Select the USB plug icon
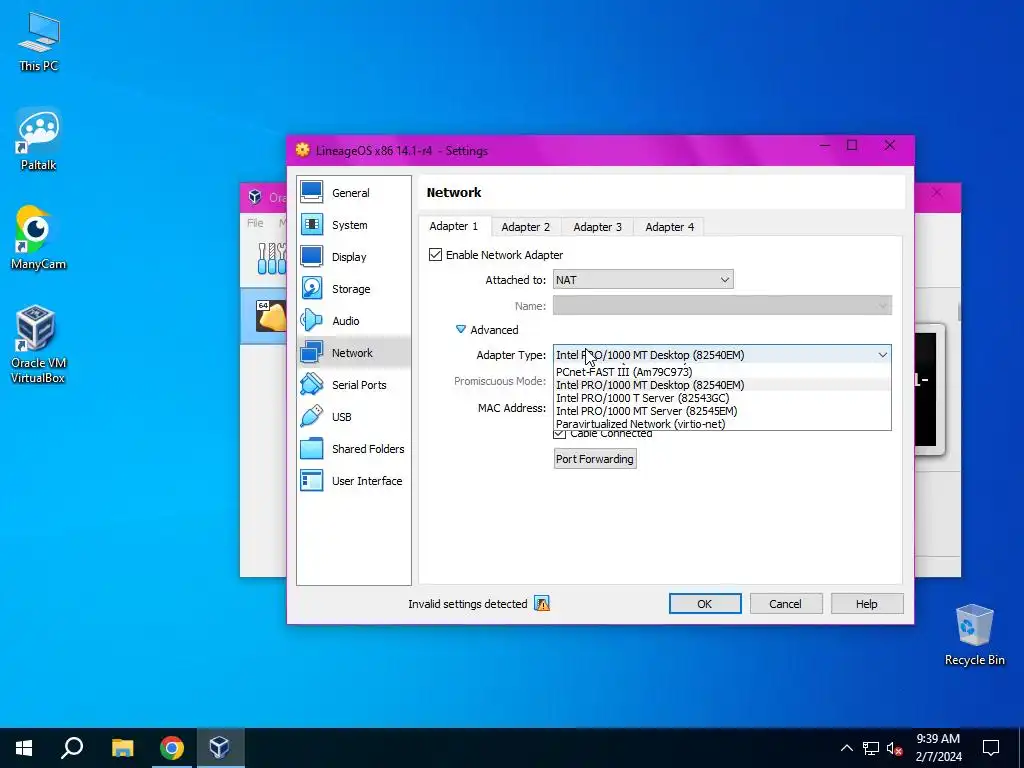The image size is (1024, 768). tap(312, 416)
